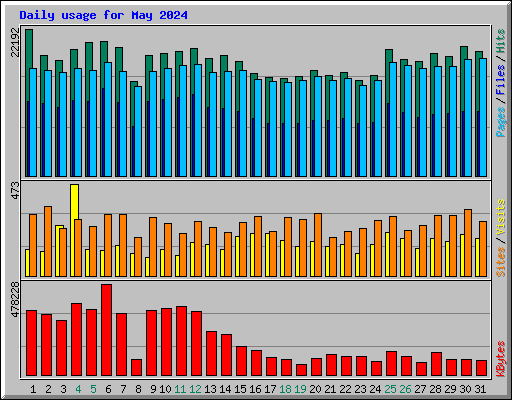This screenshot has width=512, height=400.
Task: Click the green weekend day 19 label
Action: click(300, 389)
